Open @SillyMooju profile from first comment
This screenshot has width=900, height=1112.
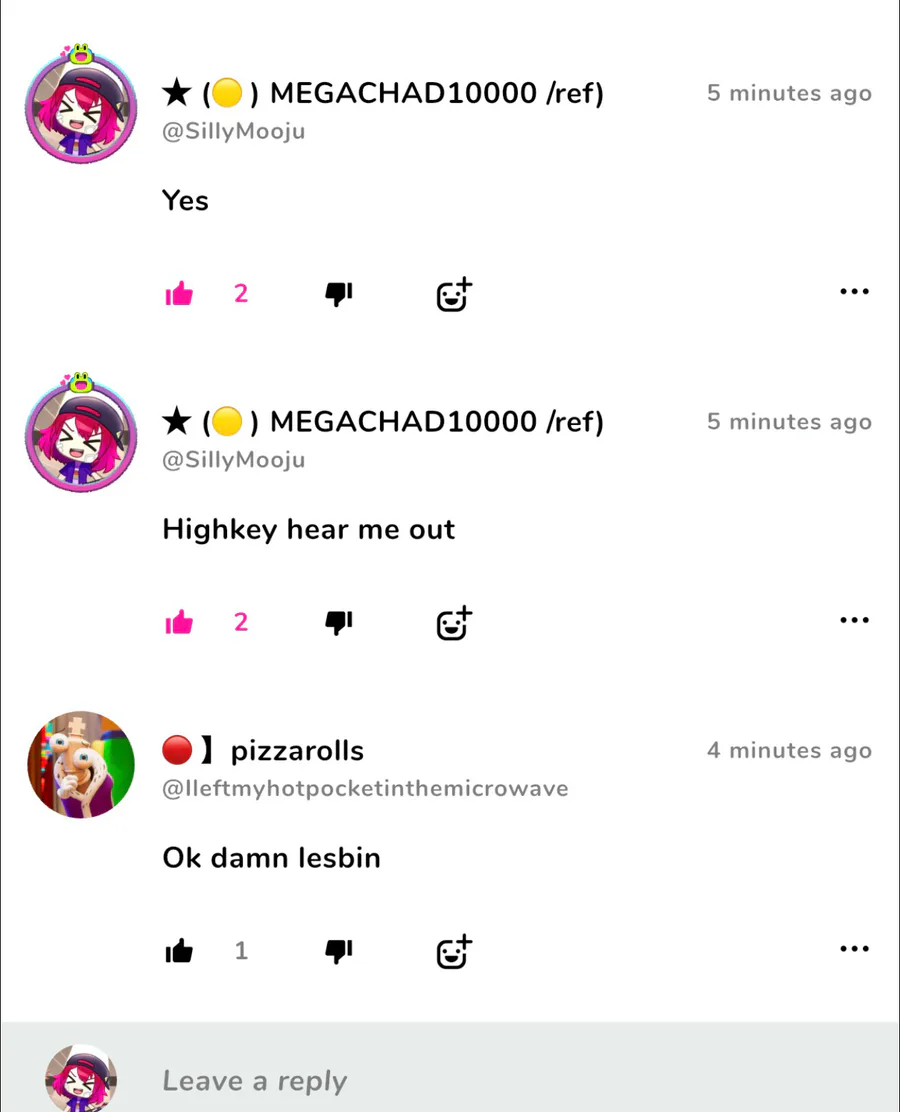tap(234, 131)
